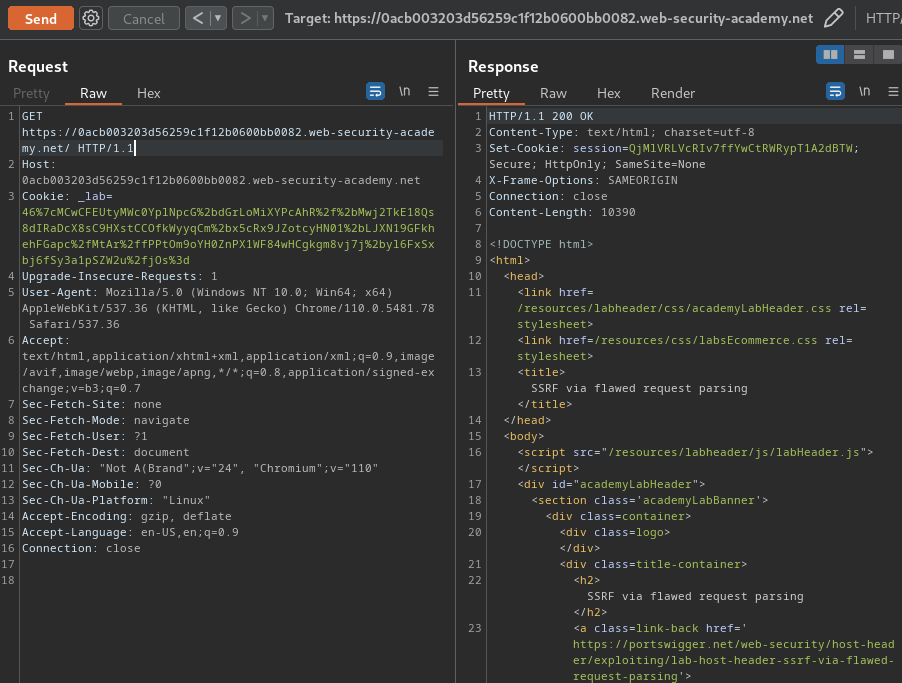Image resolution: width=902 pixels, height=683 pixels.
Task: Click academyLabHeader.css link href in response
Action: click(x=674, y=308)
